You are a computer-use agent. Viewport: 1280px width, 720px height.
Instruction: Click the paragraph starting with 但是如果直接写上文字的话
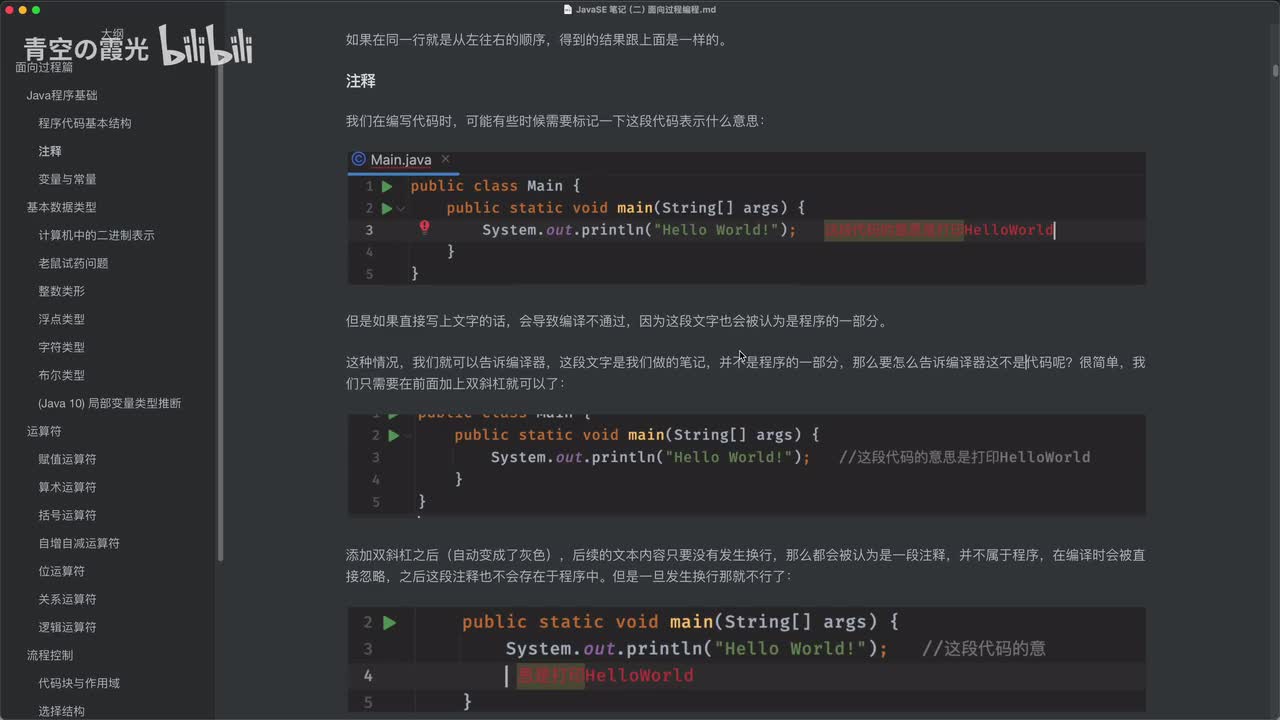tap(616, 321)
